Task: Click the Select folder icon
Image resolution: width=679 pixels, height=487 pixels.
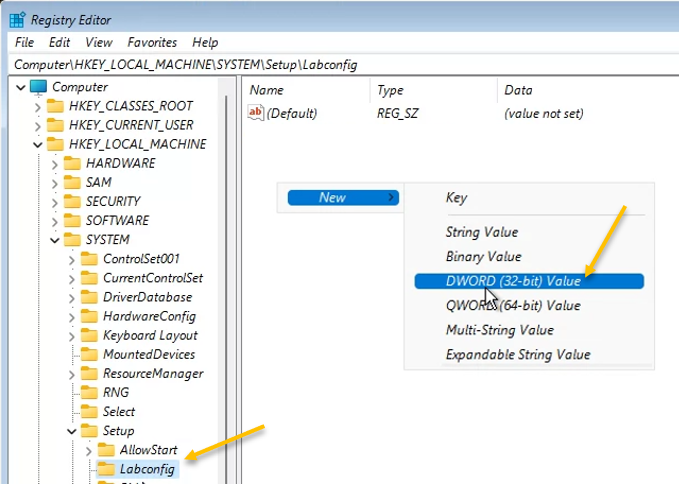Action: (x=89, y=411)
